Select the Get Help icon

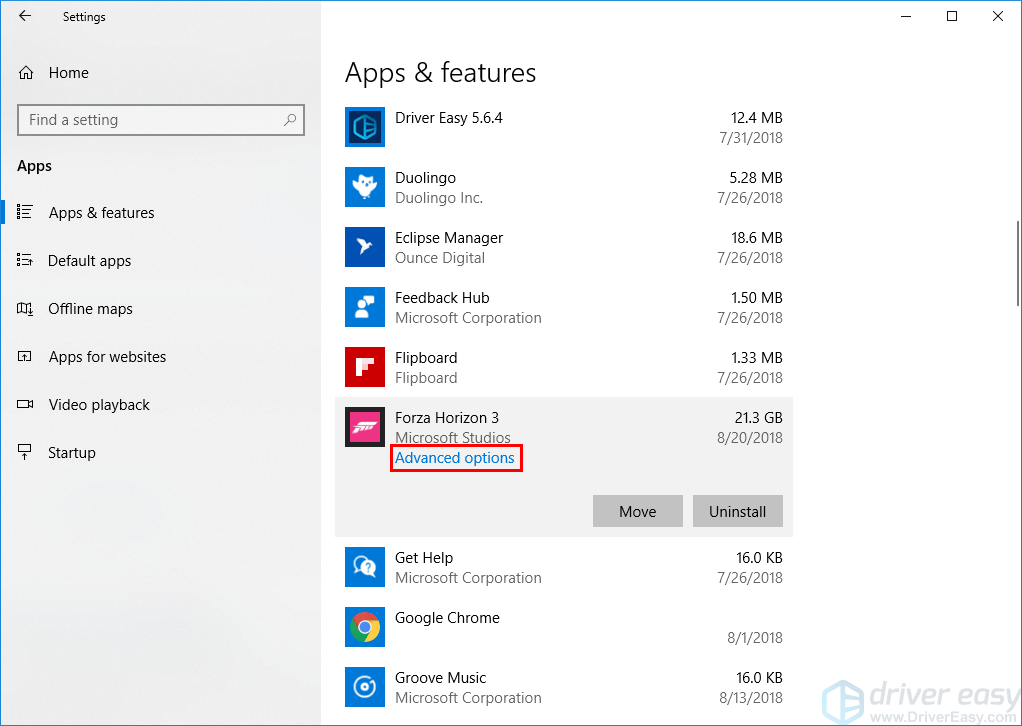(365, 567)
